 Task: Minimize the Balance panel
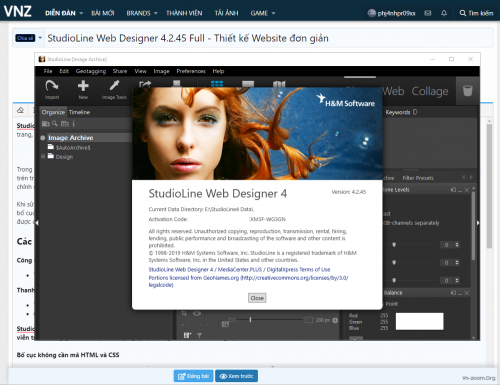point(460,293)
